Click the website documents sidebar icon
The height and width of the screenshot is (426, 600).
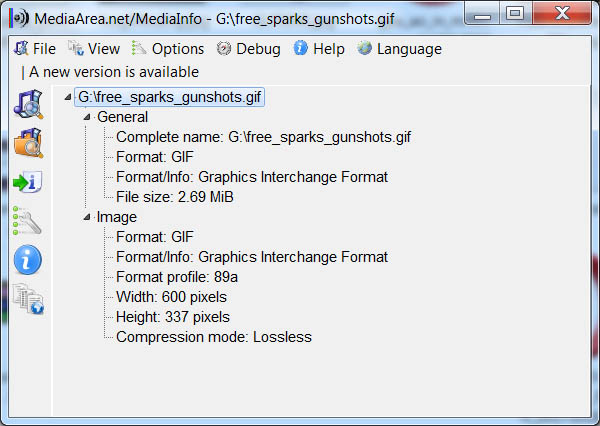28,299
